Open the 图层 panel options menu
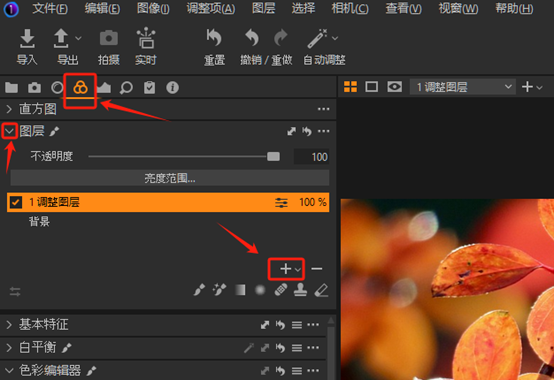The image size is (554, 380). (323, 131)
